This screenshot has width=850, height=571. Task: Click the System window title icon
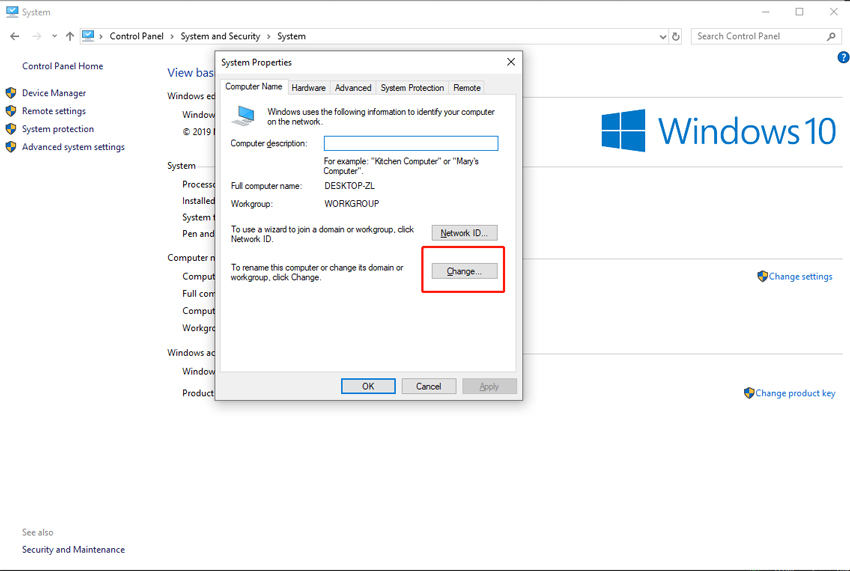point(12,11)
